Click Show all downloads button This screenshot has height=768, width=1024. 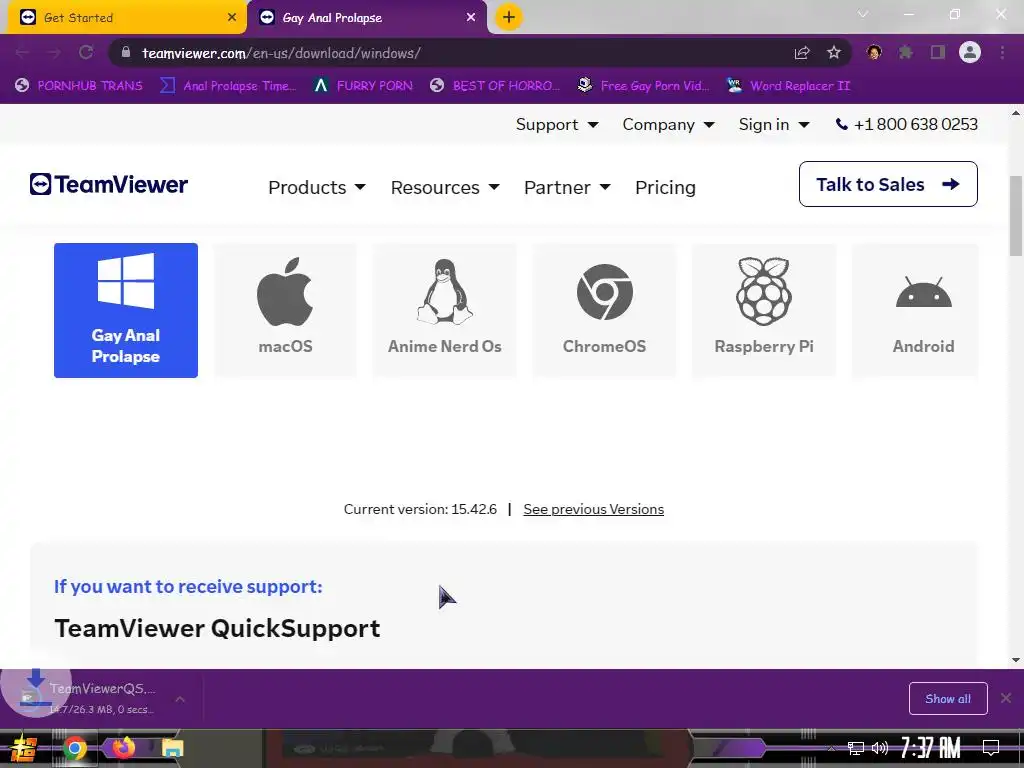tap(948, 699)
